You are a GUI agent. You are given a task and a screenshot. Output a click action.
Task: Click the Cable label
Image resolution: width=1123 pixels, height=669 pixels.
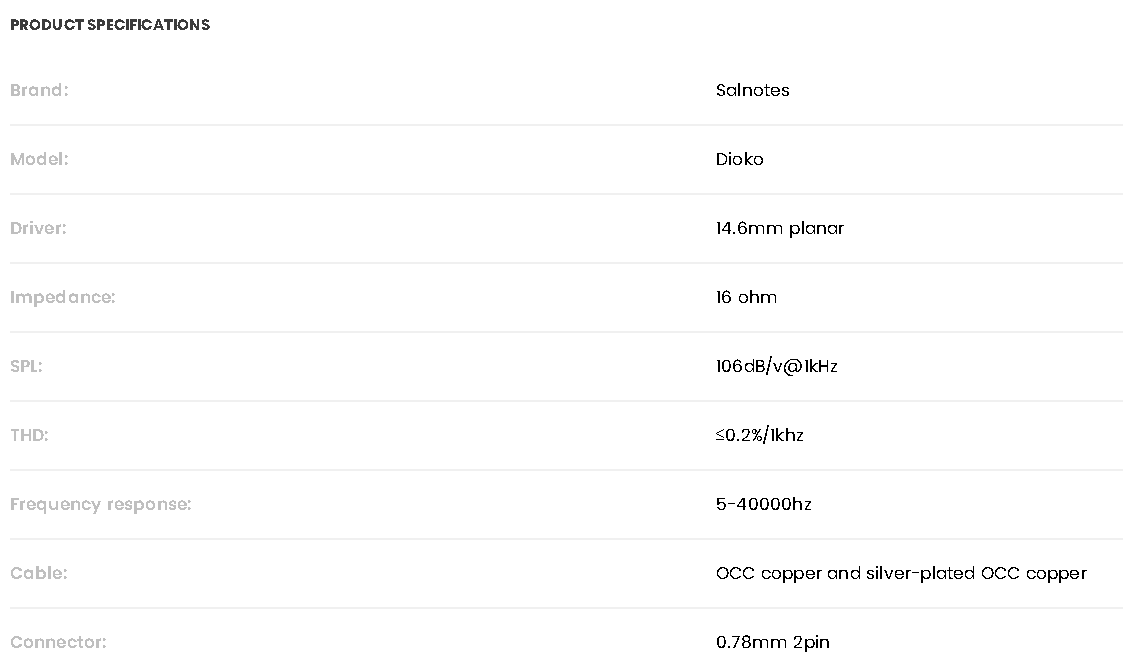pyautogui.click(x=38, y=573)
